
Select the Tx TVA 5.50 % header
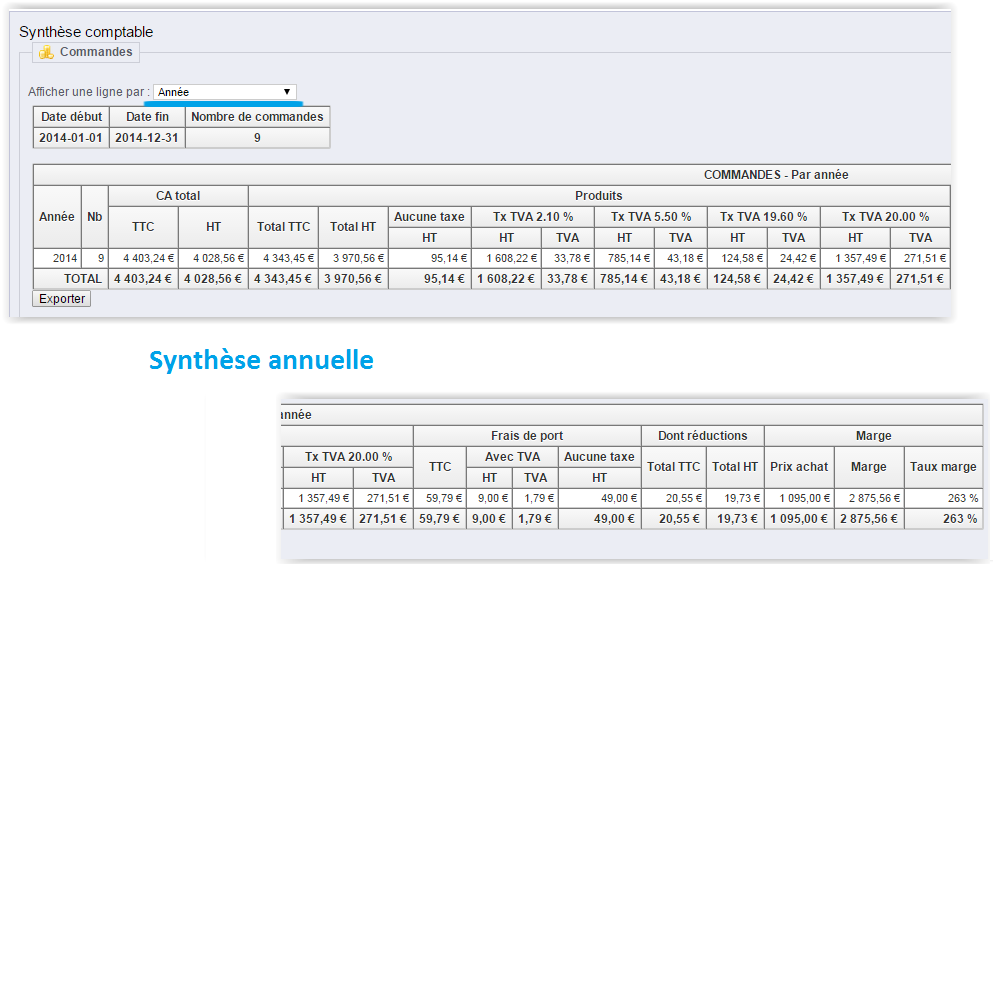tap(651, 217)
